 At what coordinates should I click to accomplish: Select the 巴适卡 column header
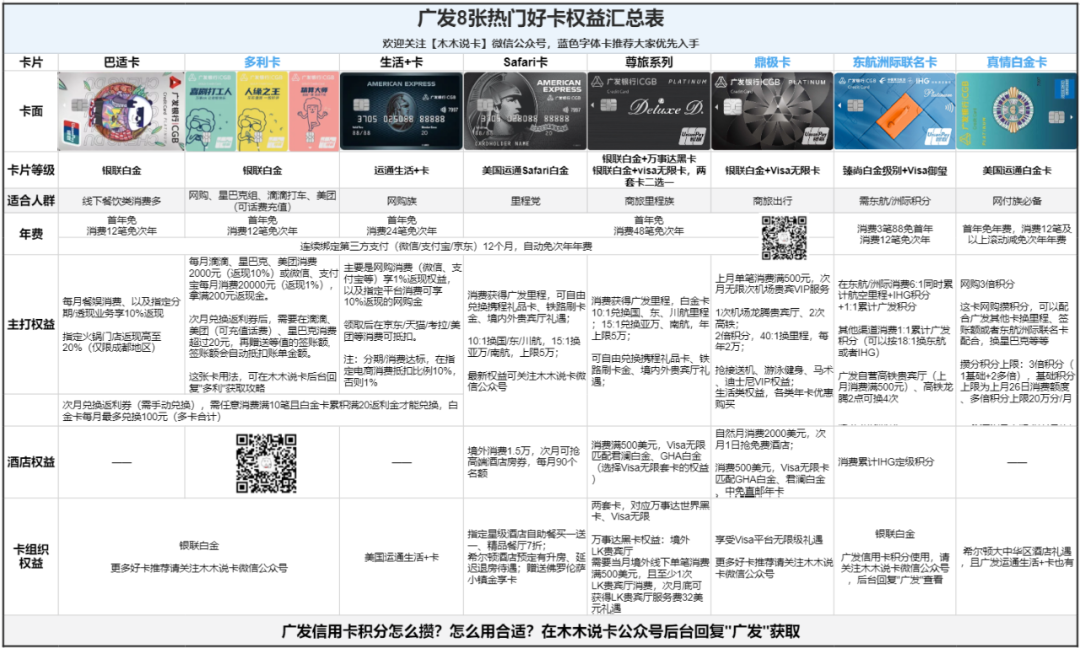121,62
